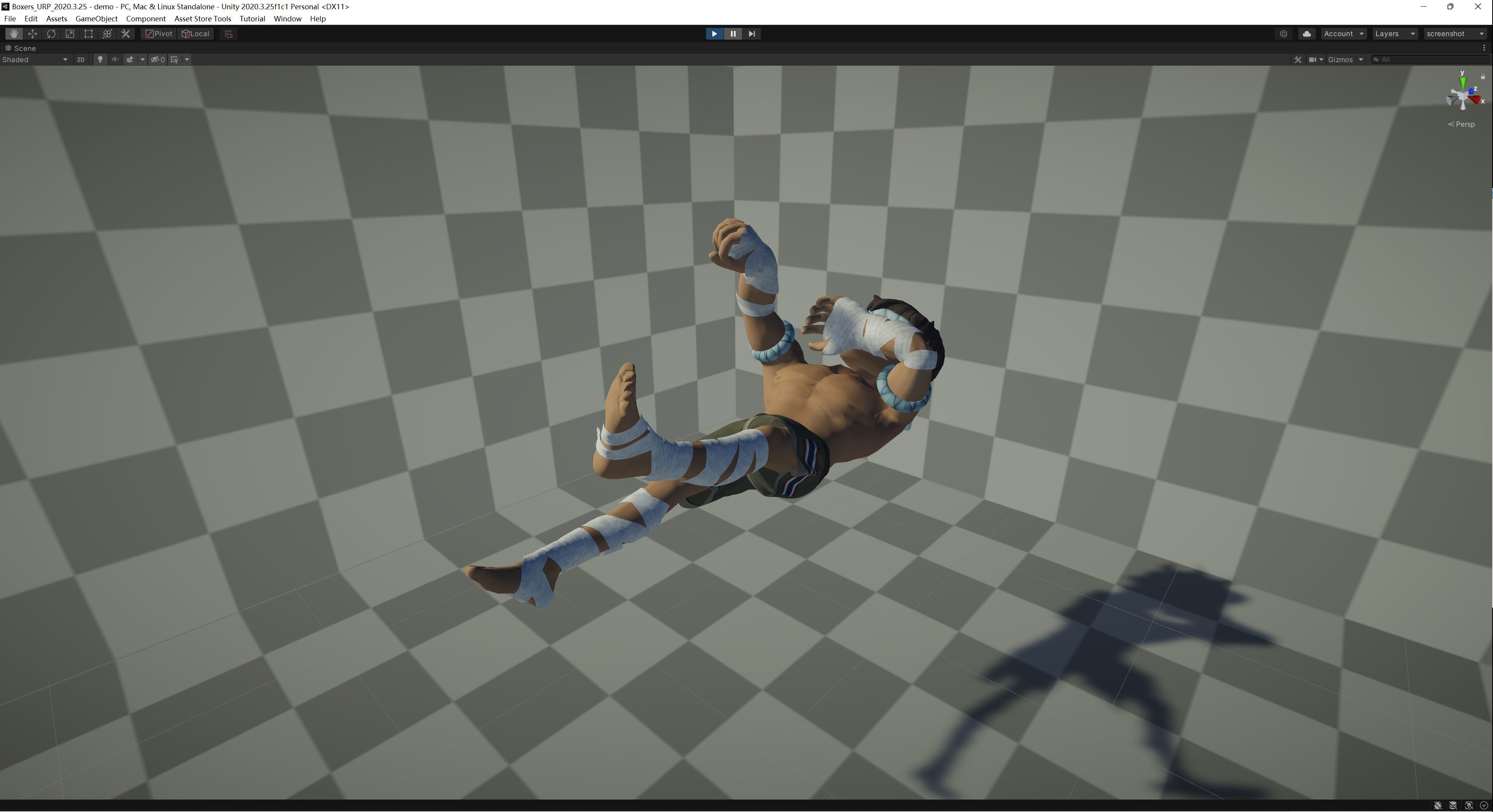This screenshot has height=812, width=1493.
Task: Open Plastic SCM / collab icon
Action: (x=1283, y=34)
